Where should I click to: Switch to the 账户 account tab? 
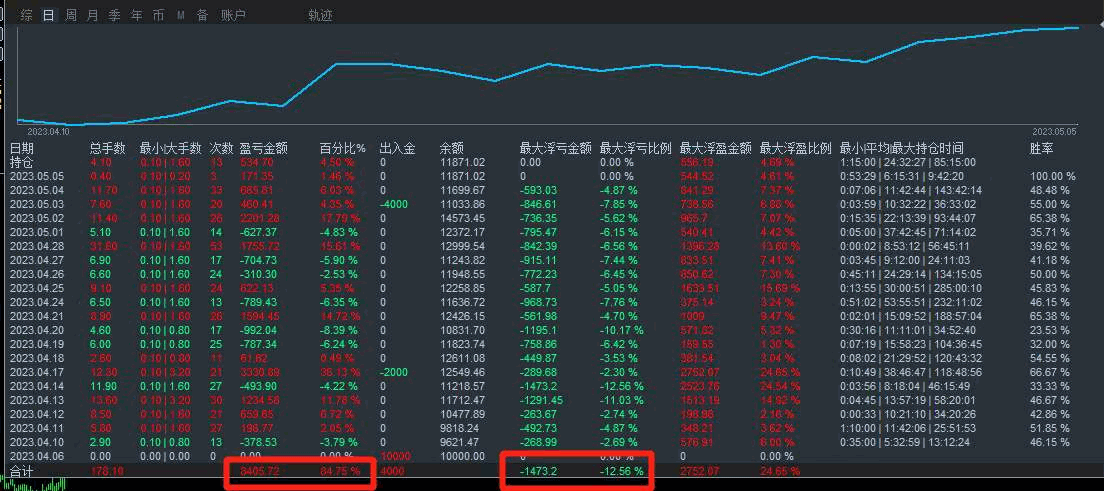234,15
